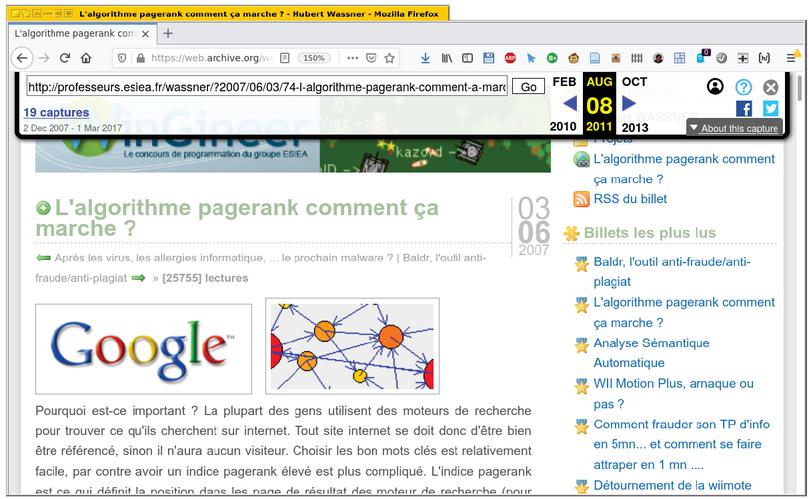Click the AUG 08 2011 current capture

tap(599, 104)
